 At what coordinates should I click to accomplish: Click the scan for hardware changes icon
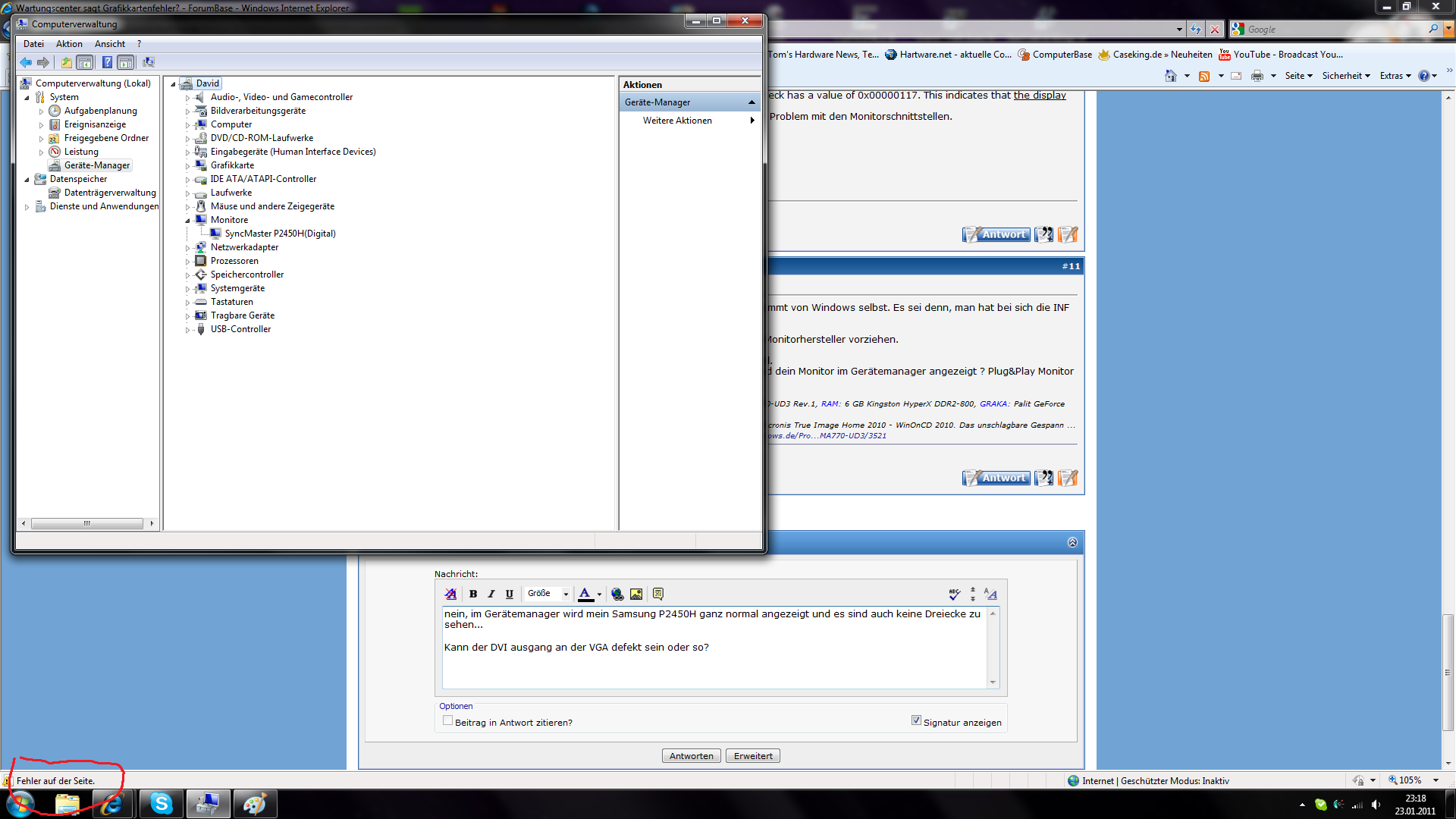point(149,62)
